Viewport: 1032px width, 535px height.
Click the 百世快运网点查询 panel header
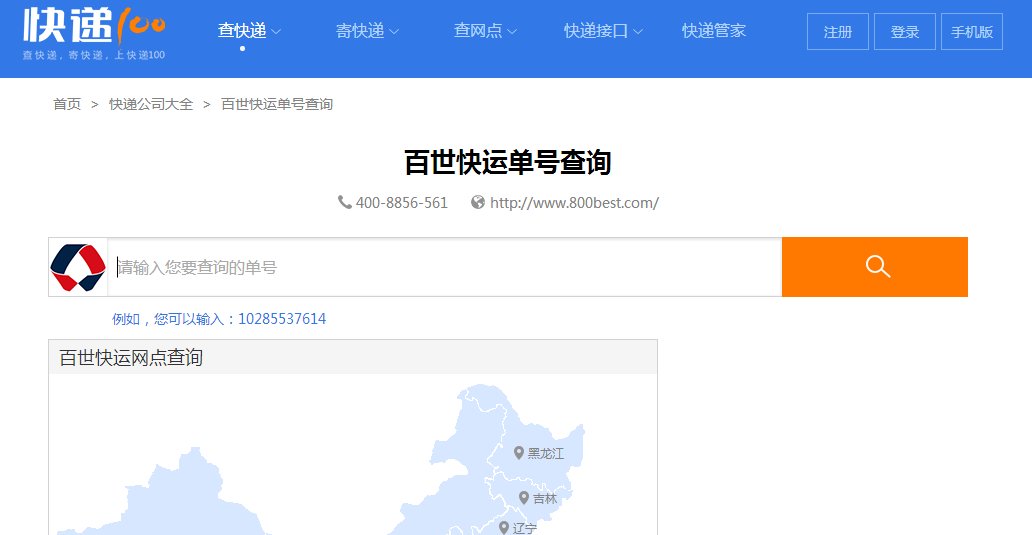pos(353,357)
